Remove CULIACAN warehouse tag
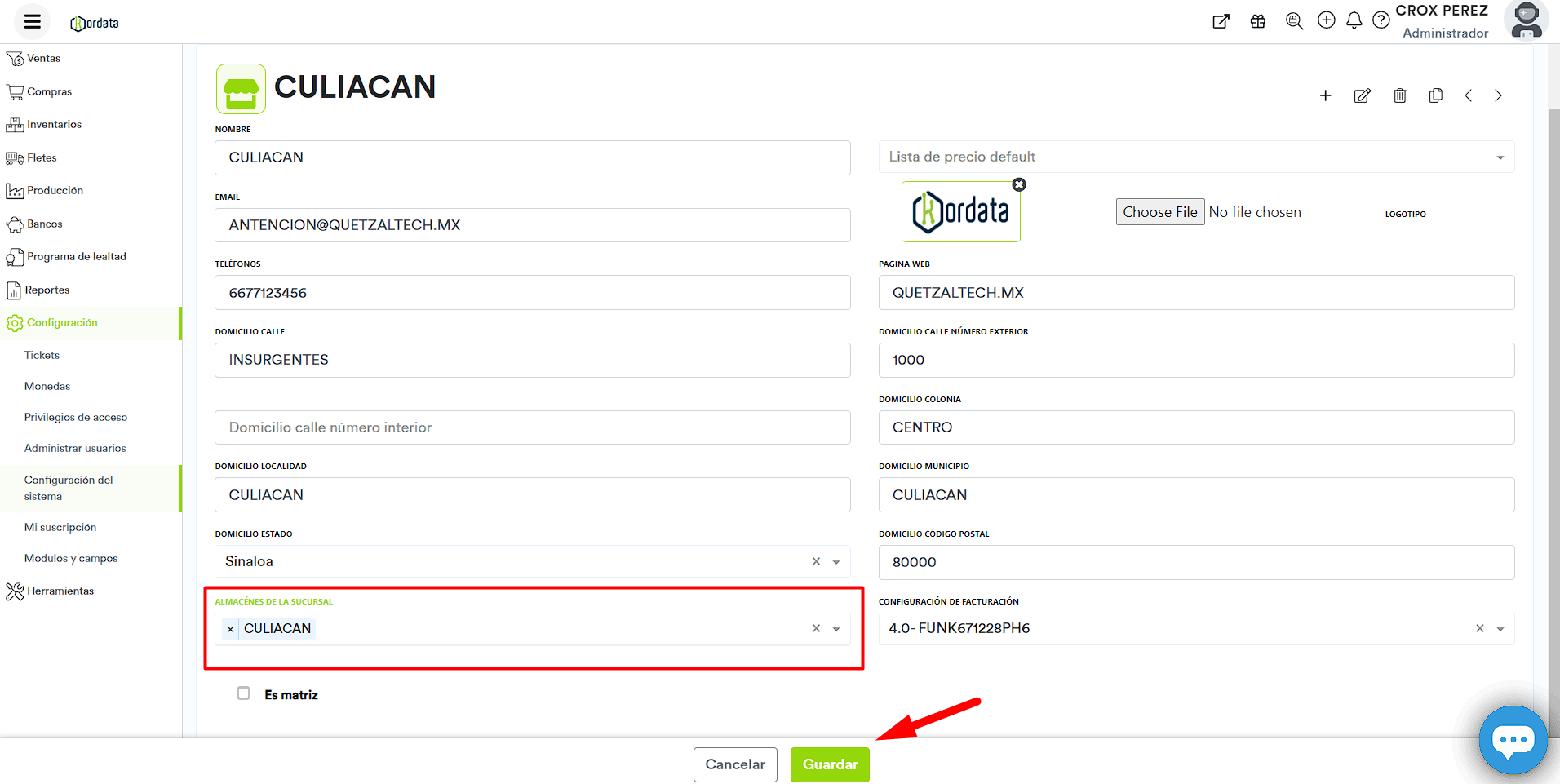1560x784 pixels. (x=231, y=629)
